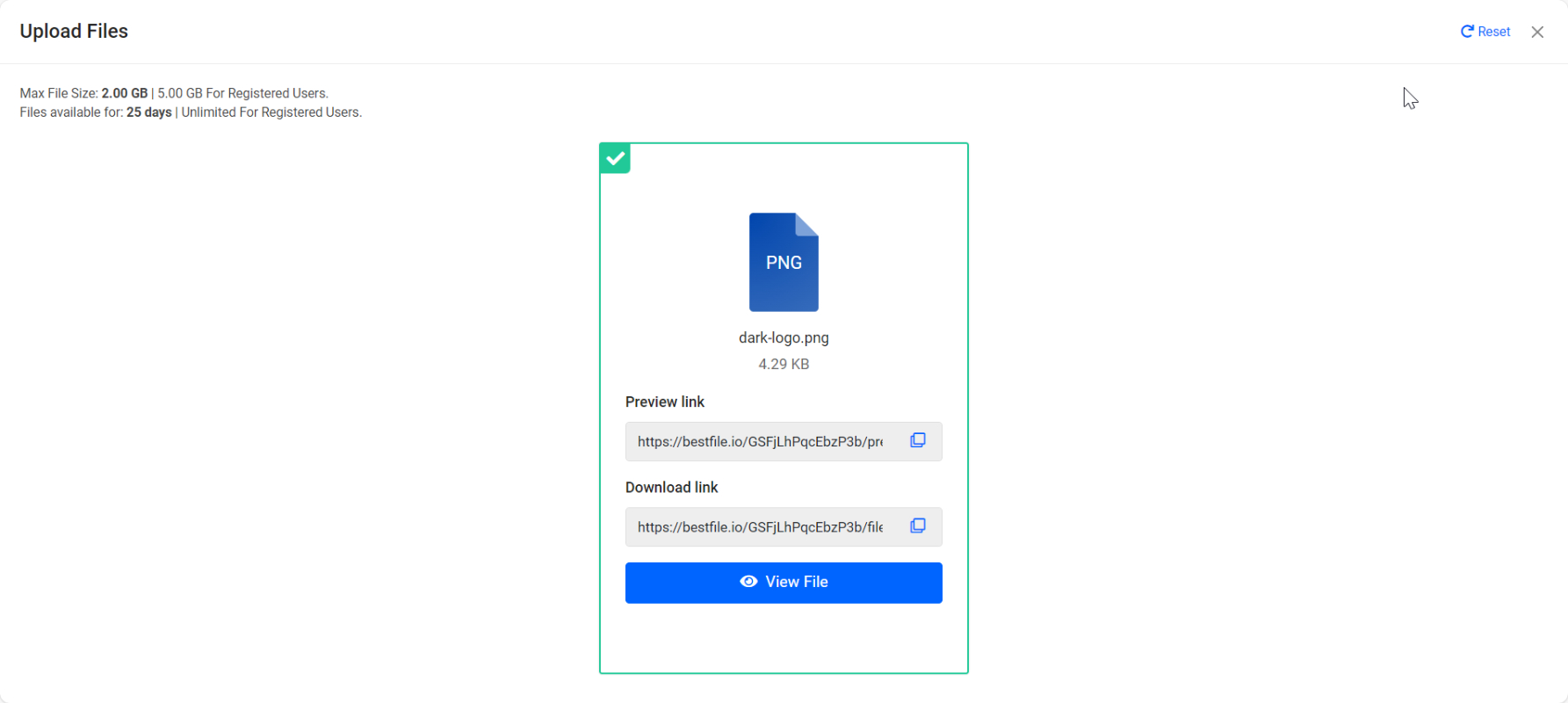The image size is (1568, 703).
Task: Copy the Preview link to clipboard
Action: pos(917,440)
